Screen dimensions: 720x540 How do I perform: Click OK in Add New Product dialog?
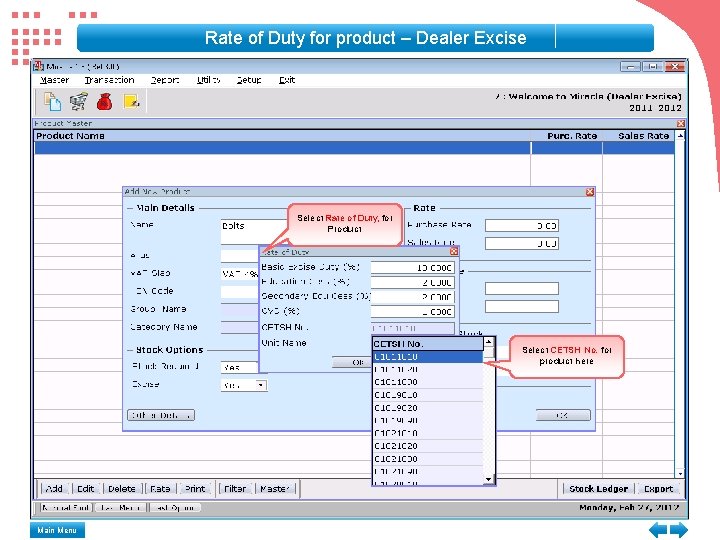(x=563, y=415)
